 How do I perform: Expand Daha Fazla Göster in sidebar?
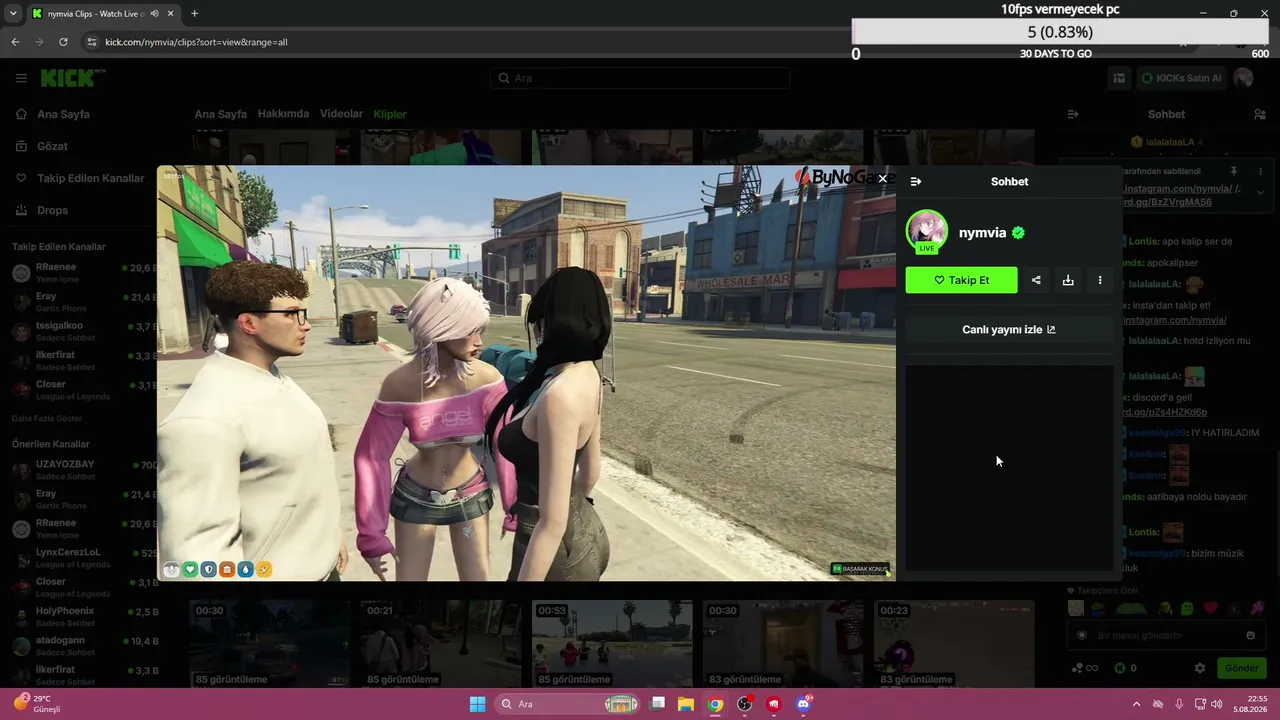click(x=47, y=418)
